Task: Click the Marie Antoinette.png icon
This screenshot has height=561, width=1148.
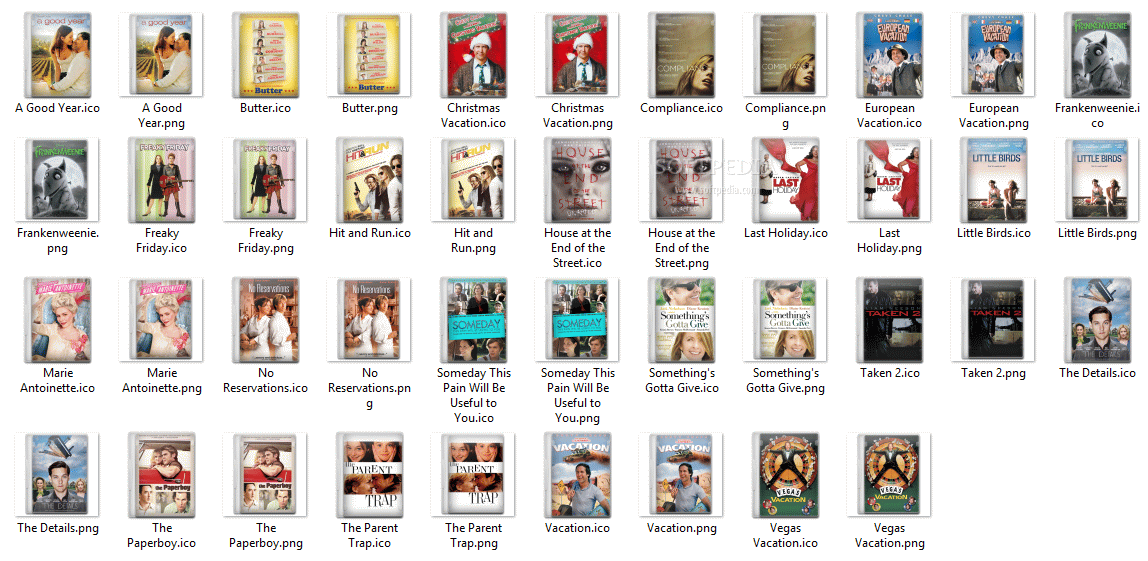Action: click(x=161, y=319)
